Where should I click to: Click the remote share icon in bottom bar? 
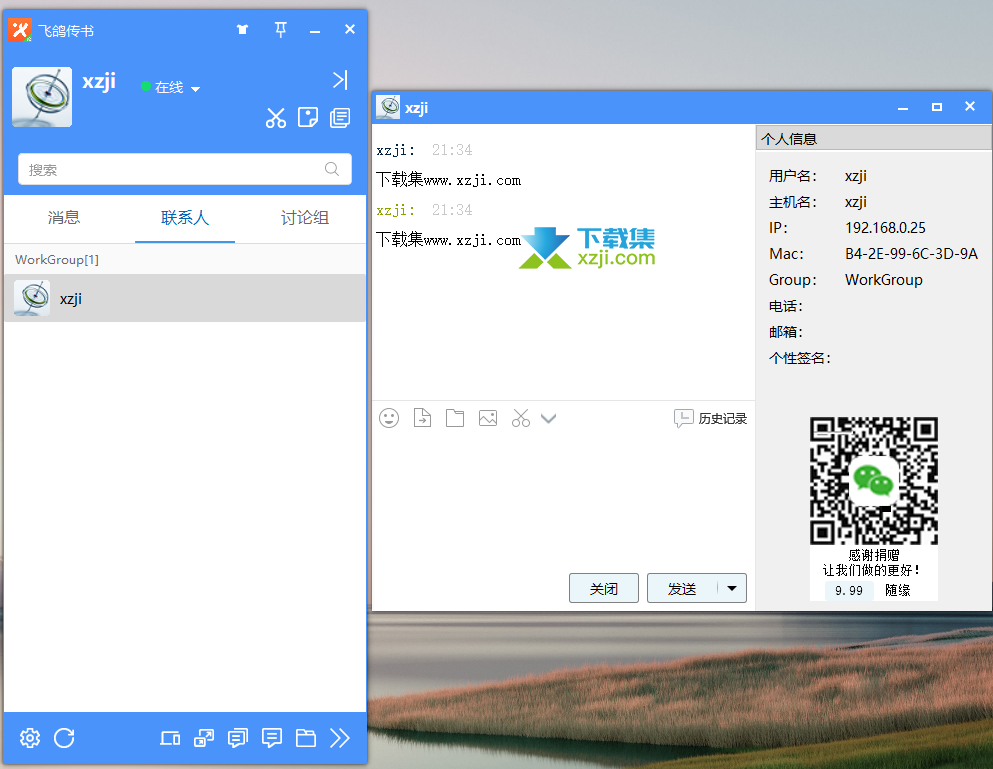point(204,738)
